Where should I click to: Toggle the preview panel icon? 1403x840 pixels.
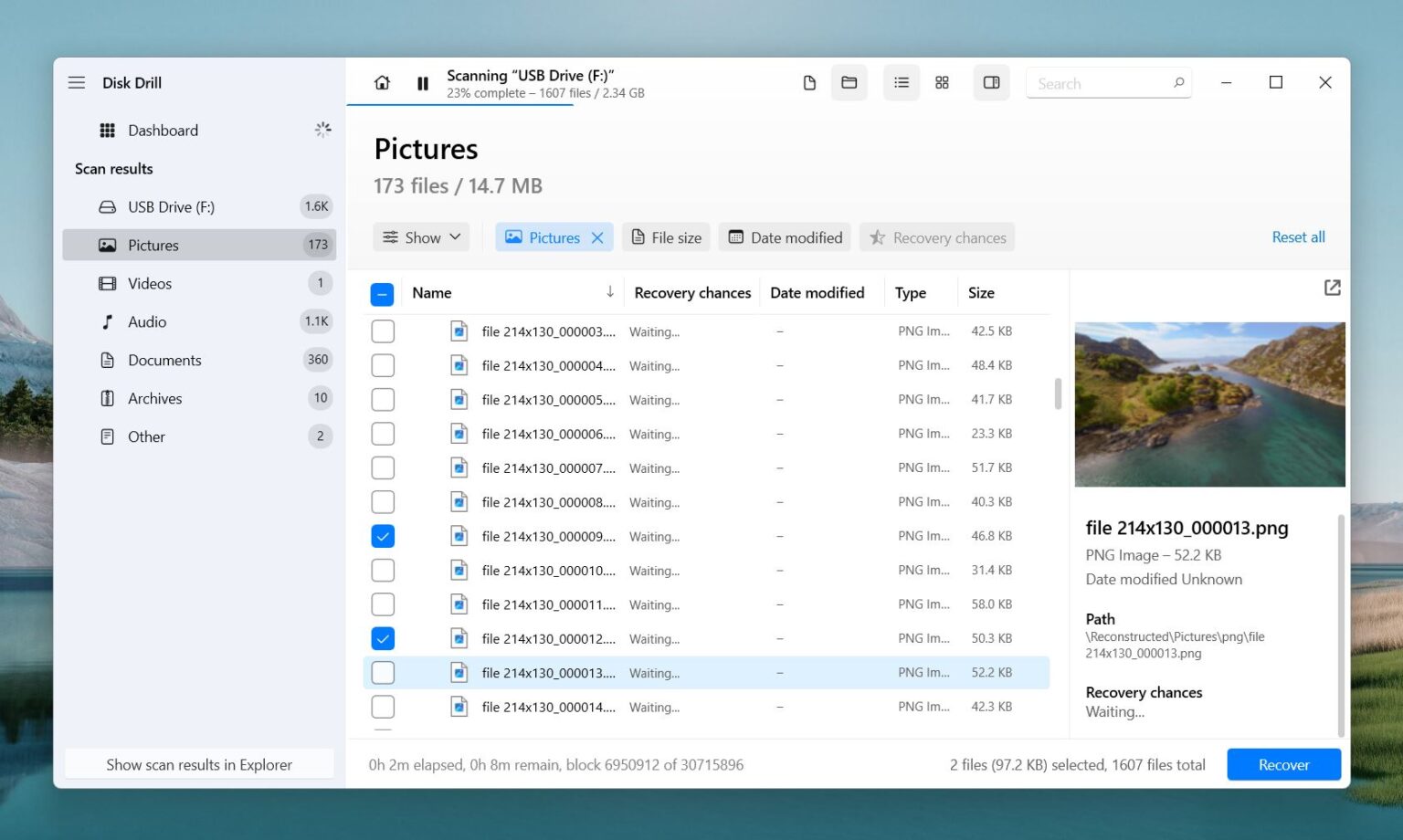coord(991,83)
